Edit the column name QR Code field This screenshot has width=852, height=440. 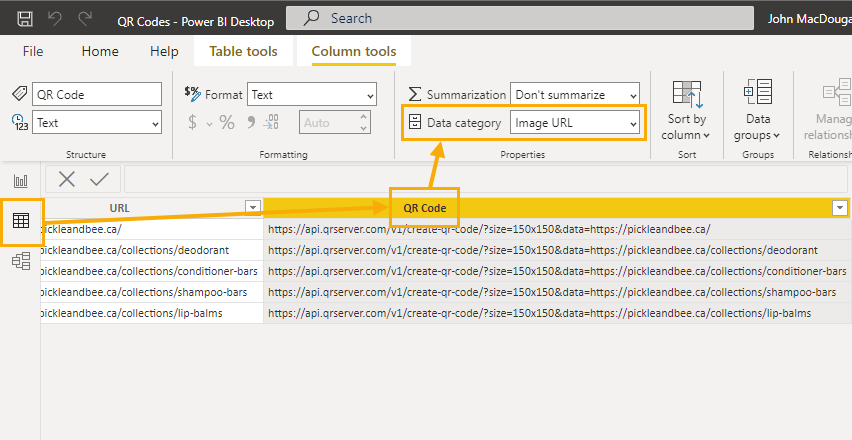97,94
